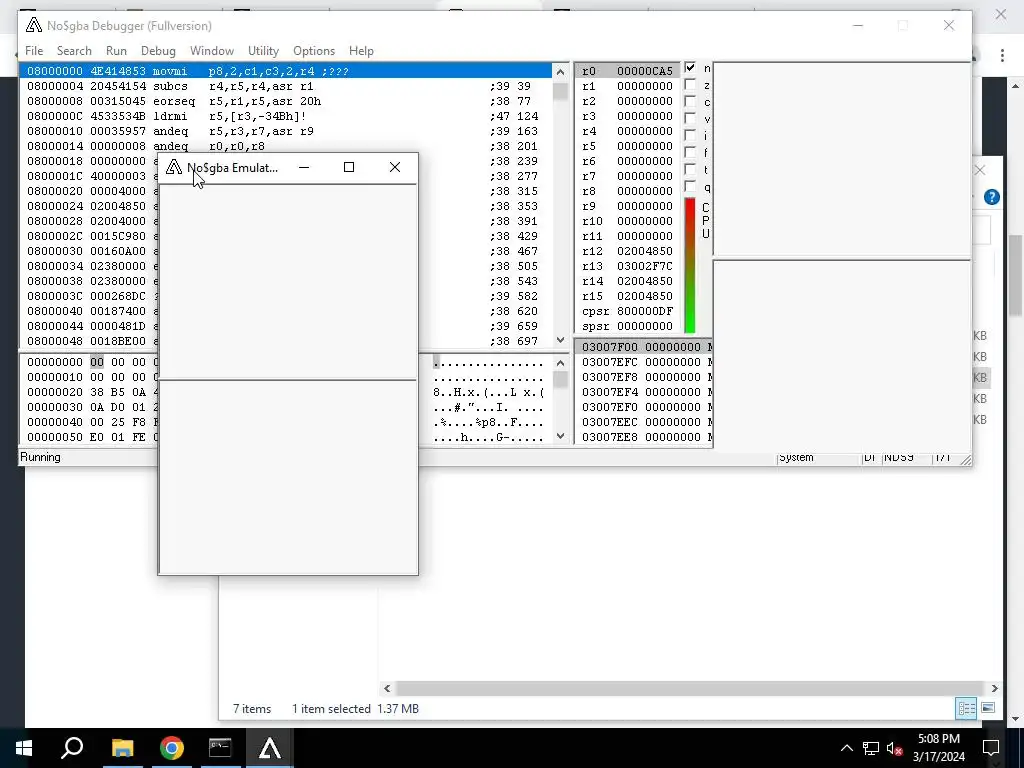This screenshot has width=1024, height=768.
Task: Select hex dump row 00000050
Action: 89,438
